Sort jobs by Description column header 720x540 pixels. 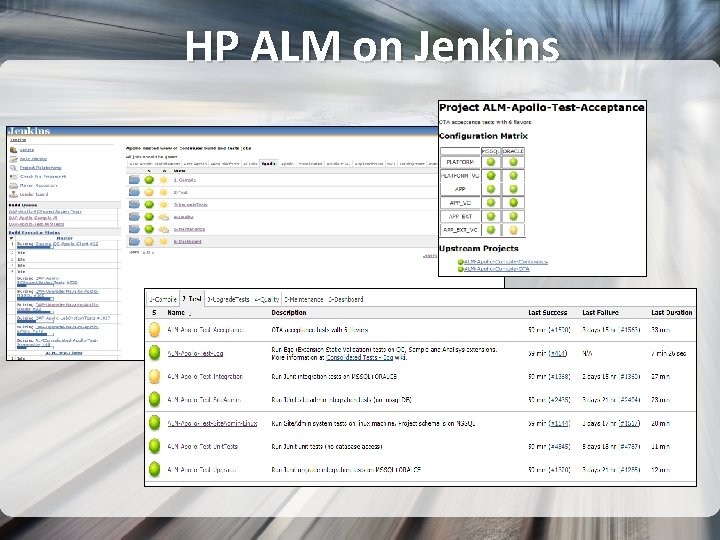coord(288,313)
